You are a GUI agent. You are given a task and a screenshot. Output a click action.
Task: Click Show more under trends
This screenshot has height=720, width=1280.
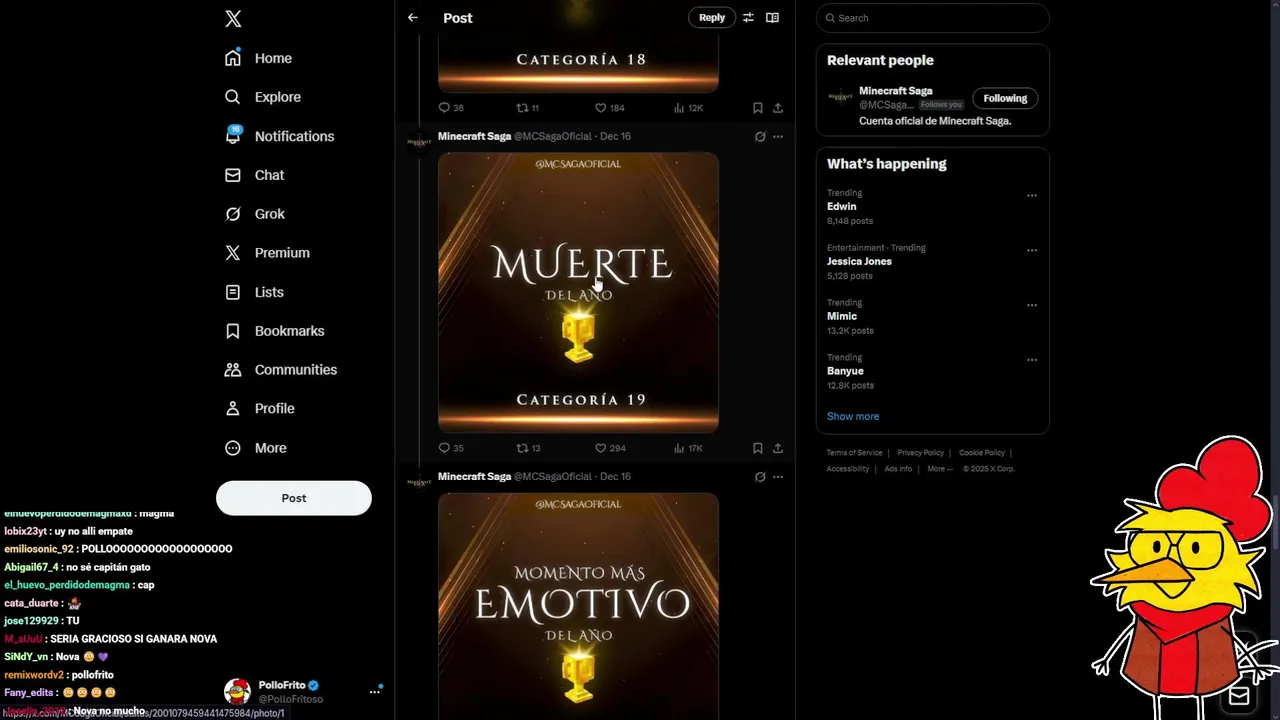click(853, 416)
